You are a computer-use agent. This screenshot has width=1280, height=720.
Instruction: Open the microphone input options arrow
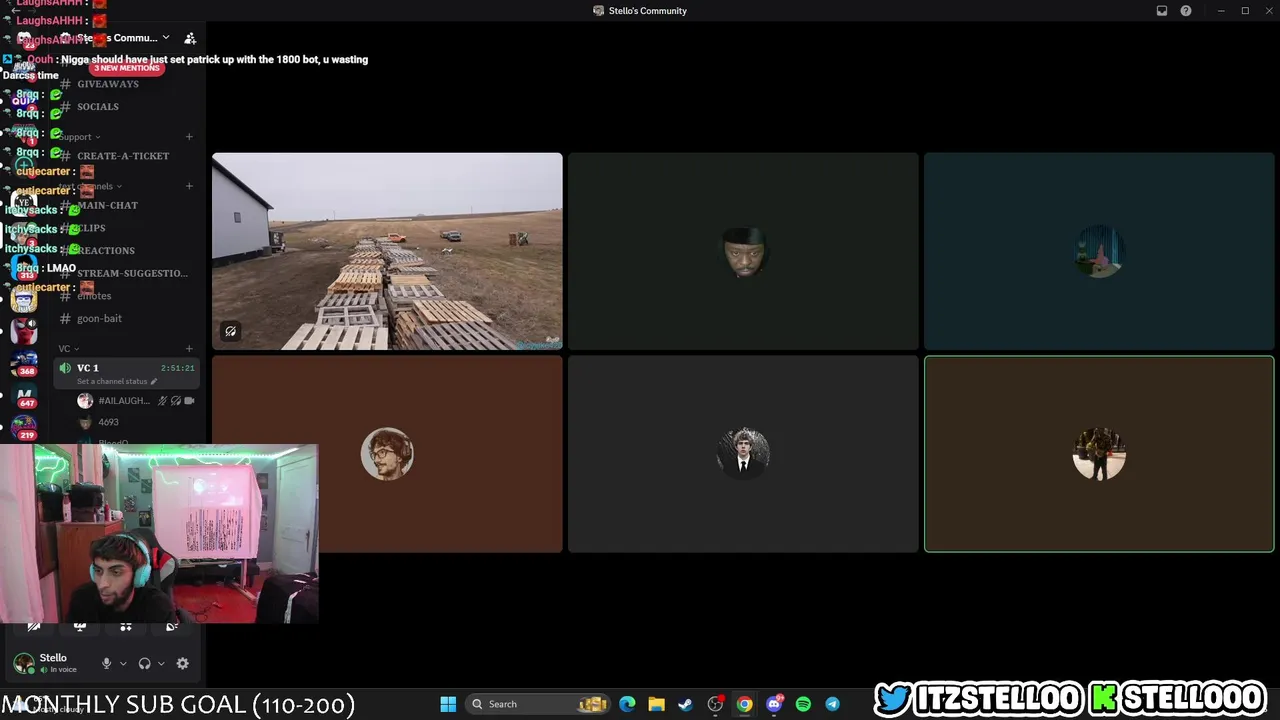(123, 663)
